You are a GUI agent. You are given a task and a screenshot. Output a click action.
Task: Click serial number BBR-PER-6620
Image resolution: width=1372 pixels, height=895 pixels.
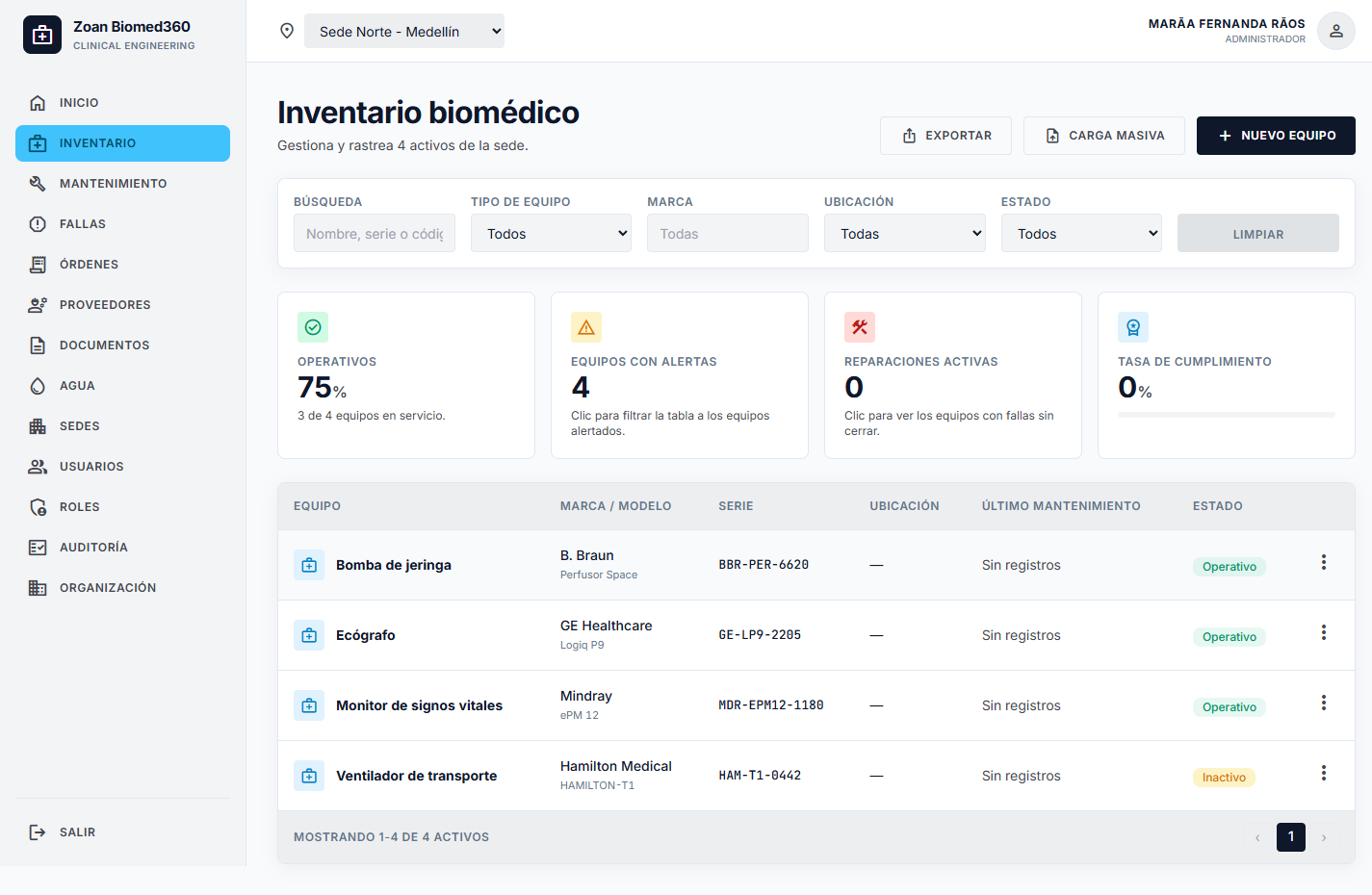(x=764, y=565)
